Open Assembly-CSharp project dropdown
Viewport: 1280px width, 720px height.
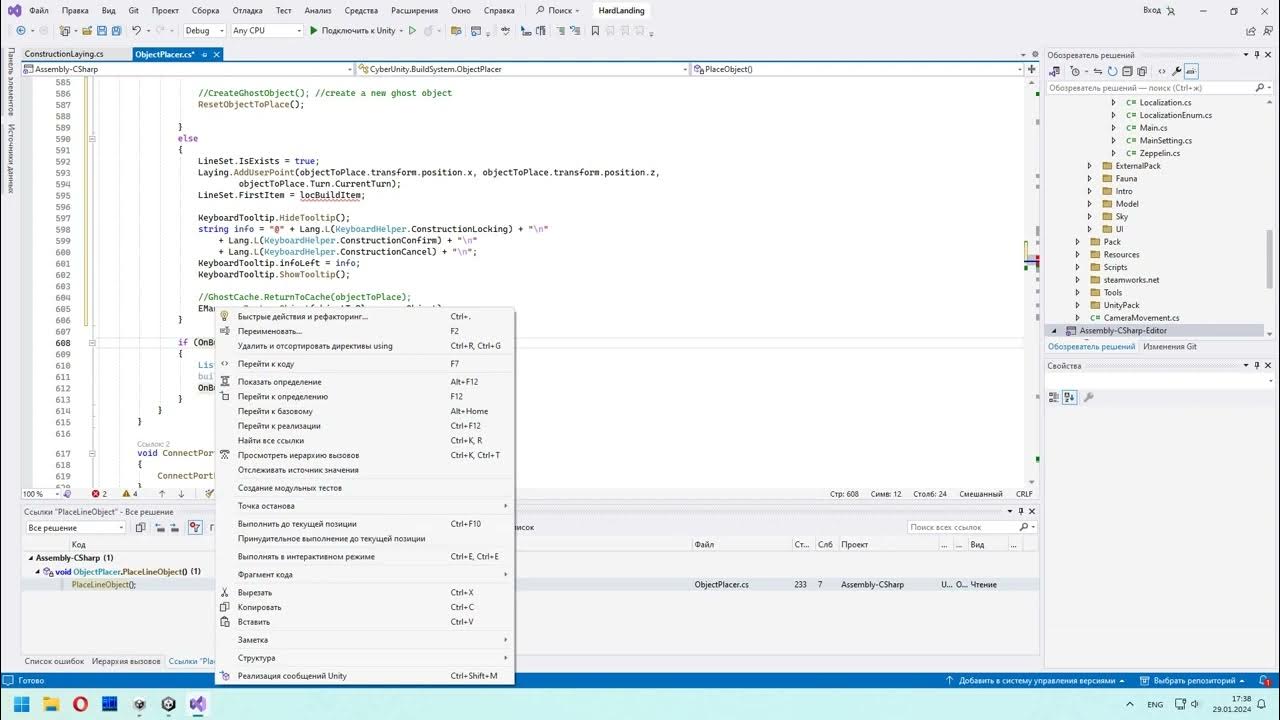pos(188,69)
